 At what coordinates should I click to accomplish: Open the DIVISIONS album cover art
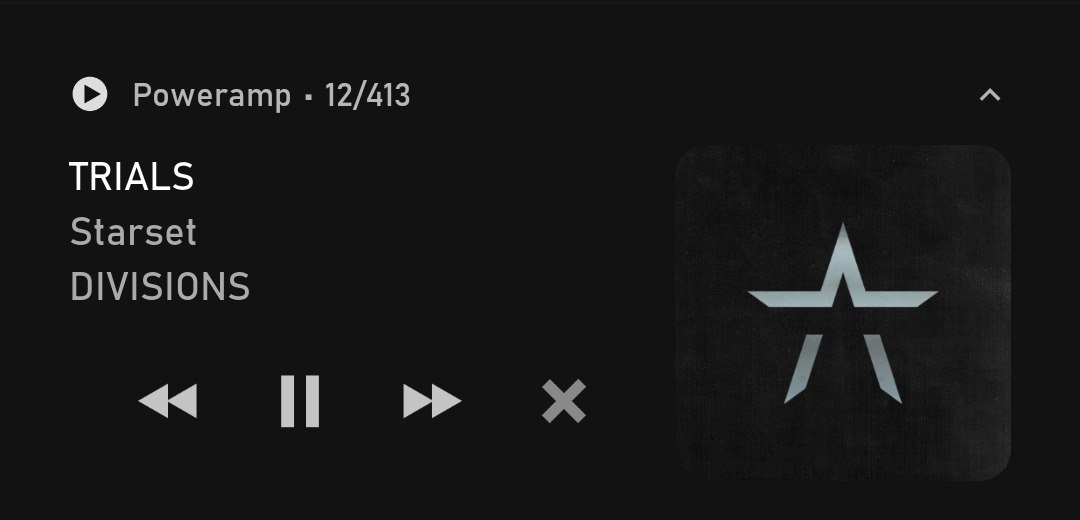(843, 313)
